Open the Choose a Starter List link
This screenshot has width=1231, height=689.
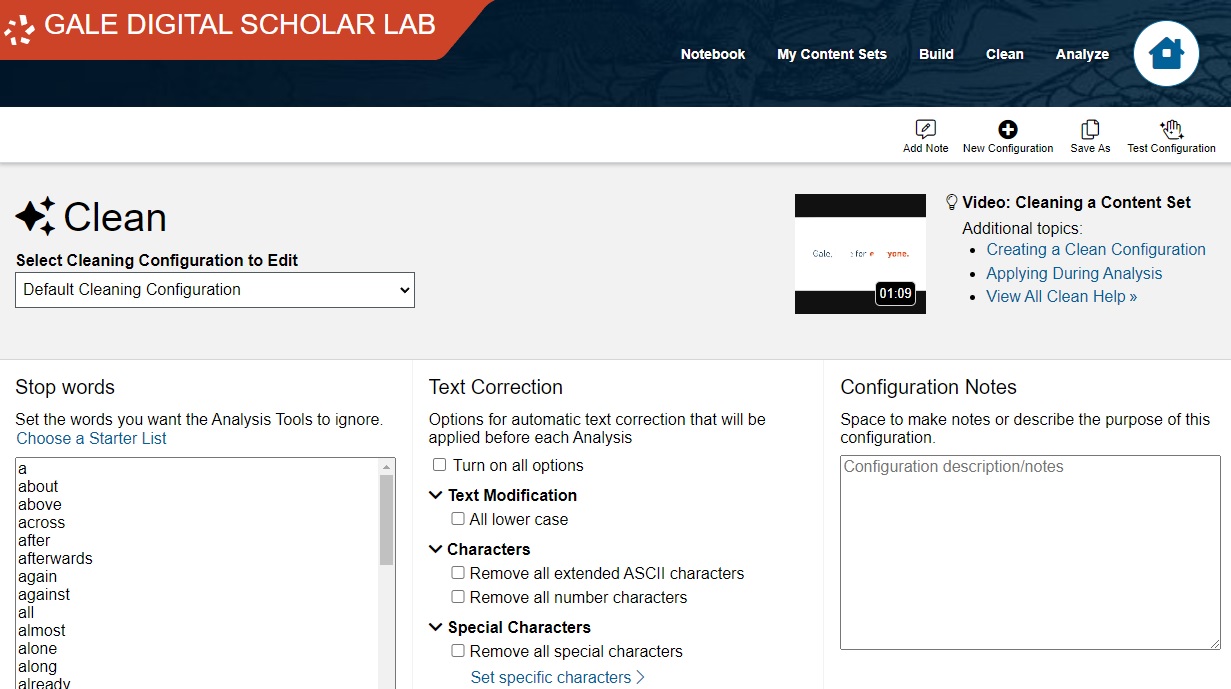(x=91, y=438)
